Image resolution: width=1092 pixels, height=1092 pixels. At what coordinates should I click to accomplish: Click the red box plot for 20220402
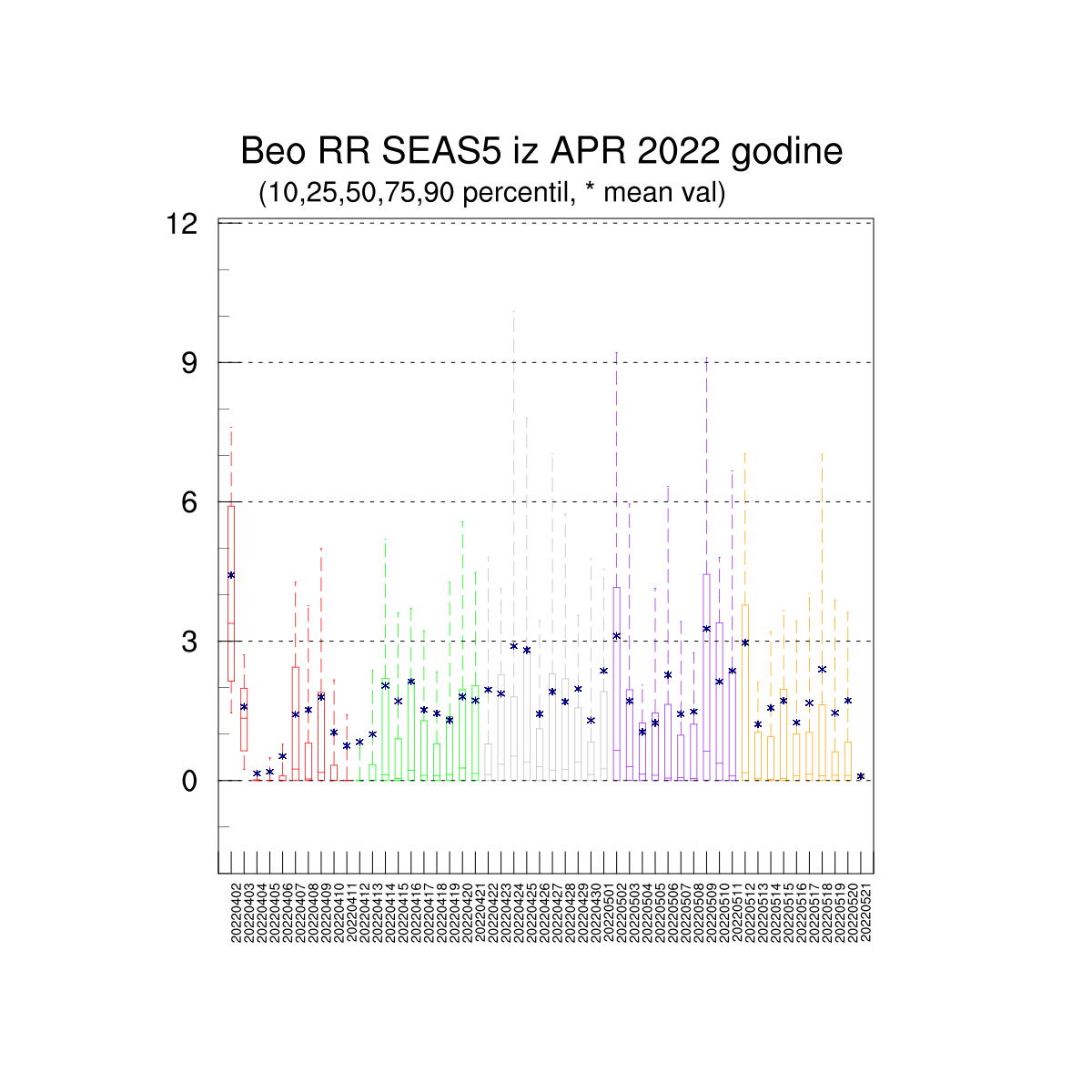(x=231, y=593)
